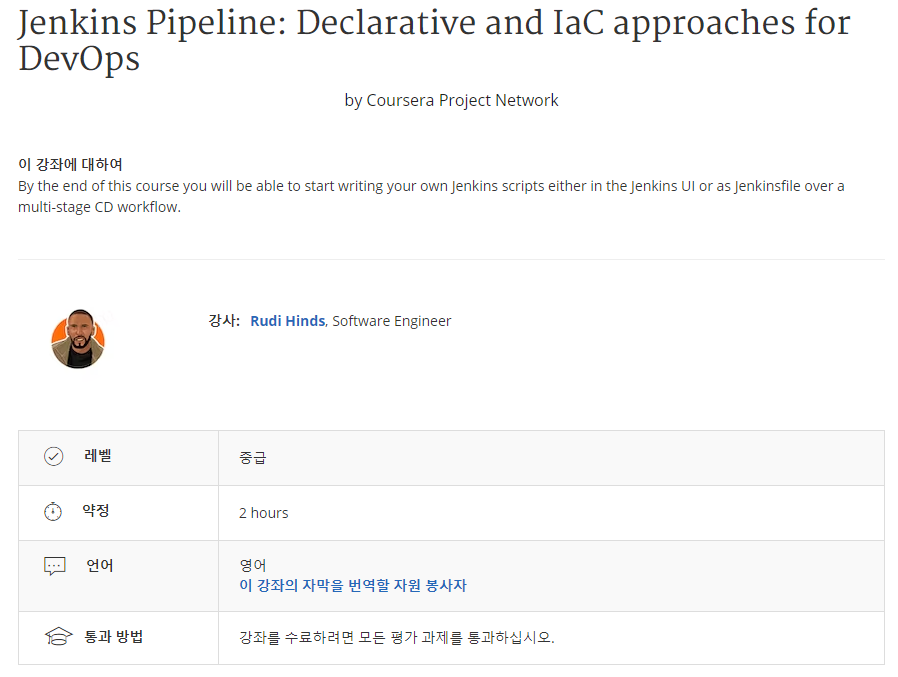Click the '언어' row label
This screenshot has width=898, height=677.
tap(100, 566)
